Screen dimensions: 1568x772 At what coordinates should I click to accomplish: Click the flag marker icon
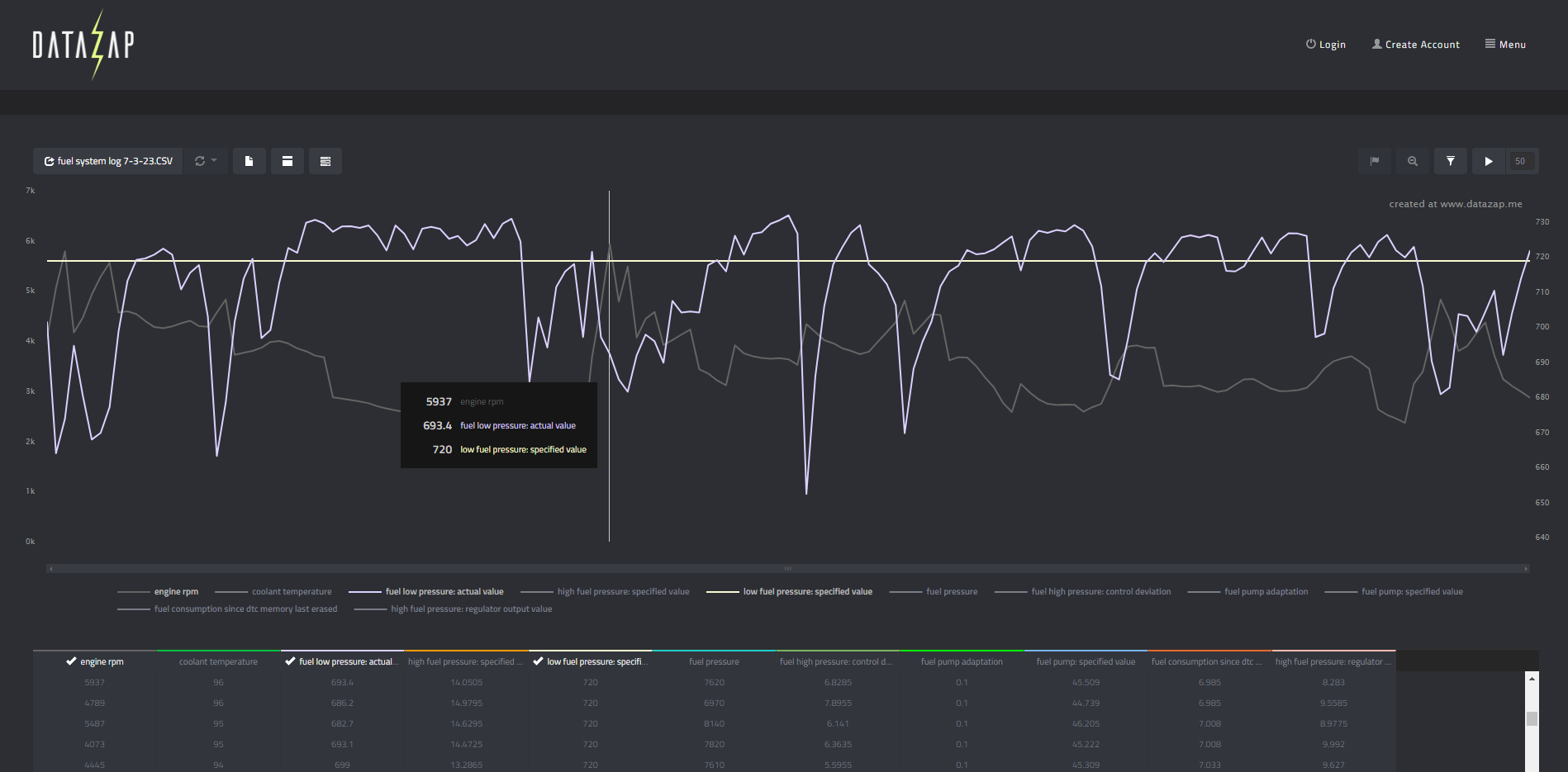(x=1375, y=161)
